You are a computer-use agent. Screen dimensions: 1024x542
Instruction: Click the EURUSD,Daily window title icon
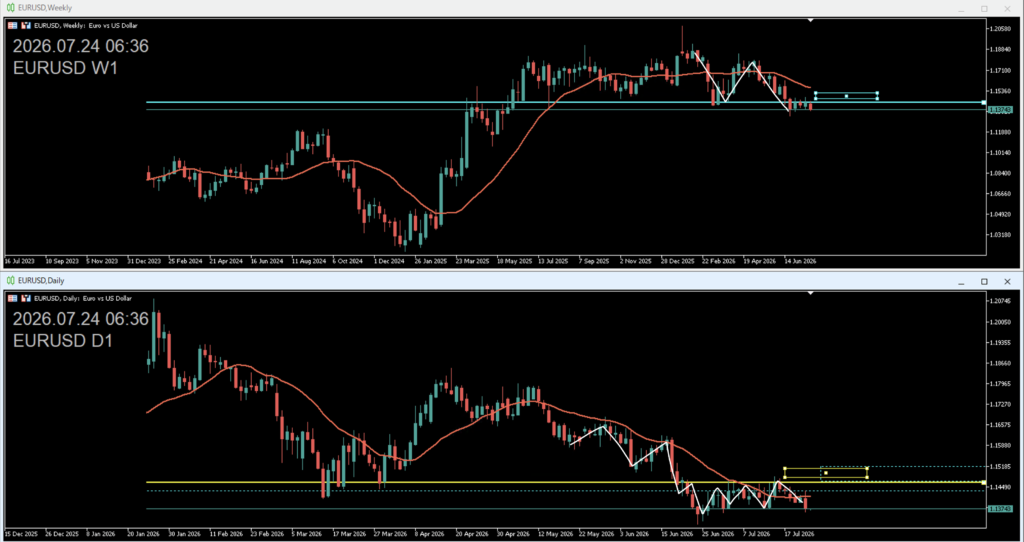(x=10, y=281)
